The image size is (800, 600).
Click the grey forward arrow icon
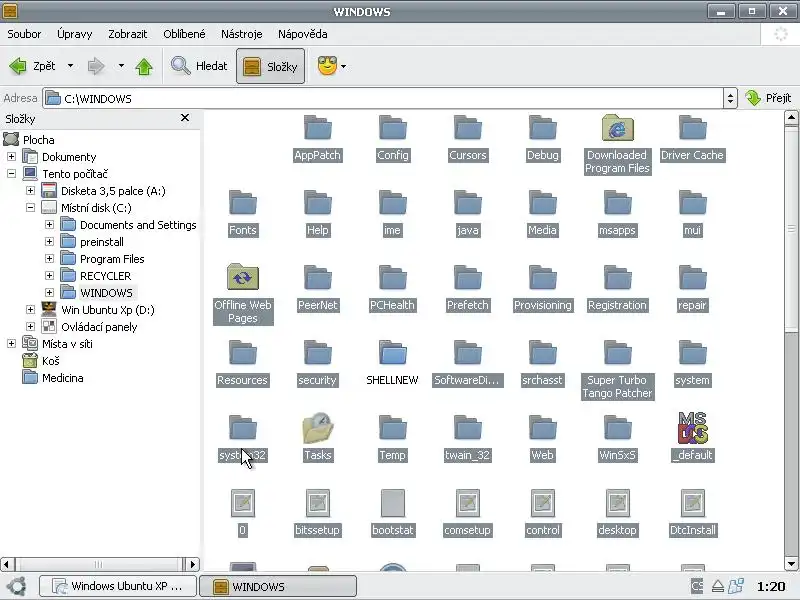96,66
